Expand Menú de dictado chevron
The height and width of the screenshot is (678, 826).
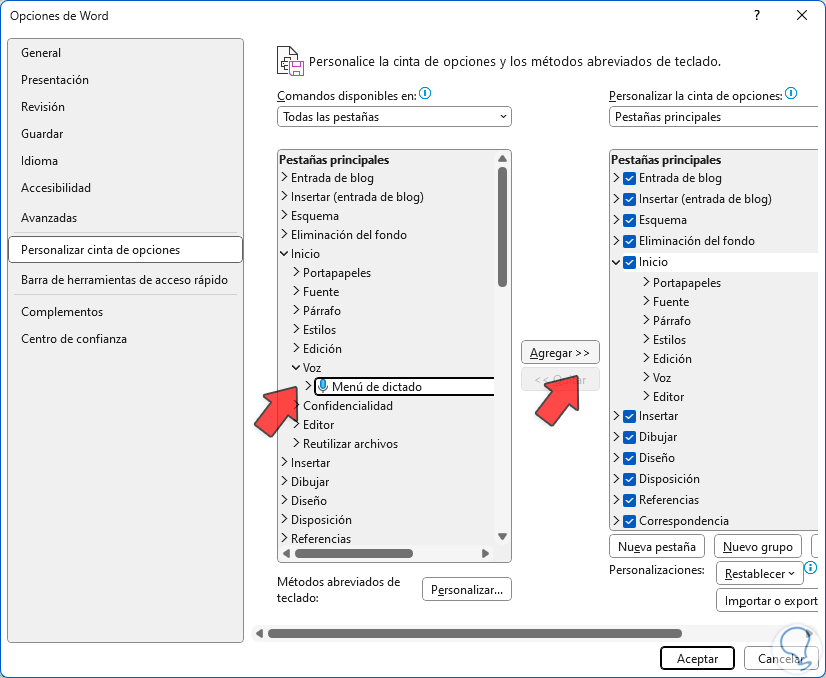308,386
